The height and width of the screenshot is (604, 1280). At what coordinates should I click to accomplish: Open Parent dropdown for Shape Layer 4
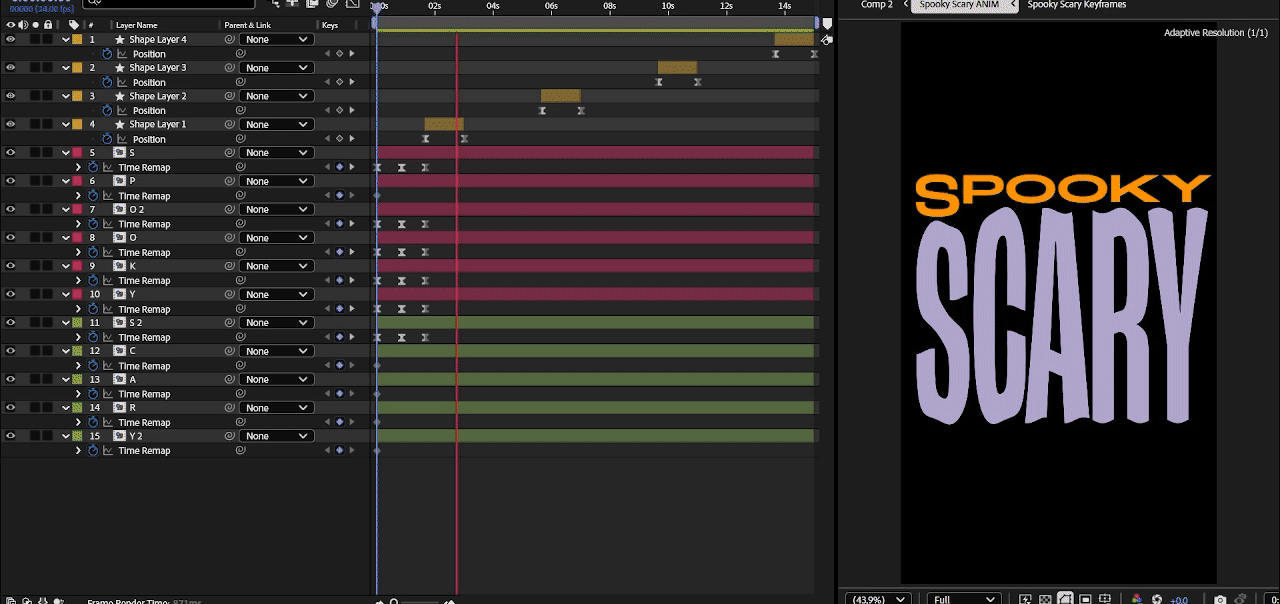click(x=276, y=40)
